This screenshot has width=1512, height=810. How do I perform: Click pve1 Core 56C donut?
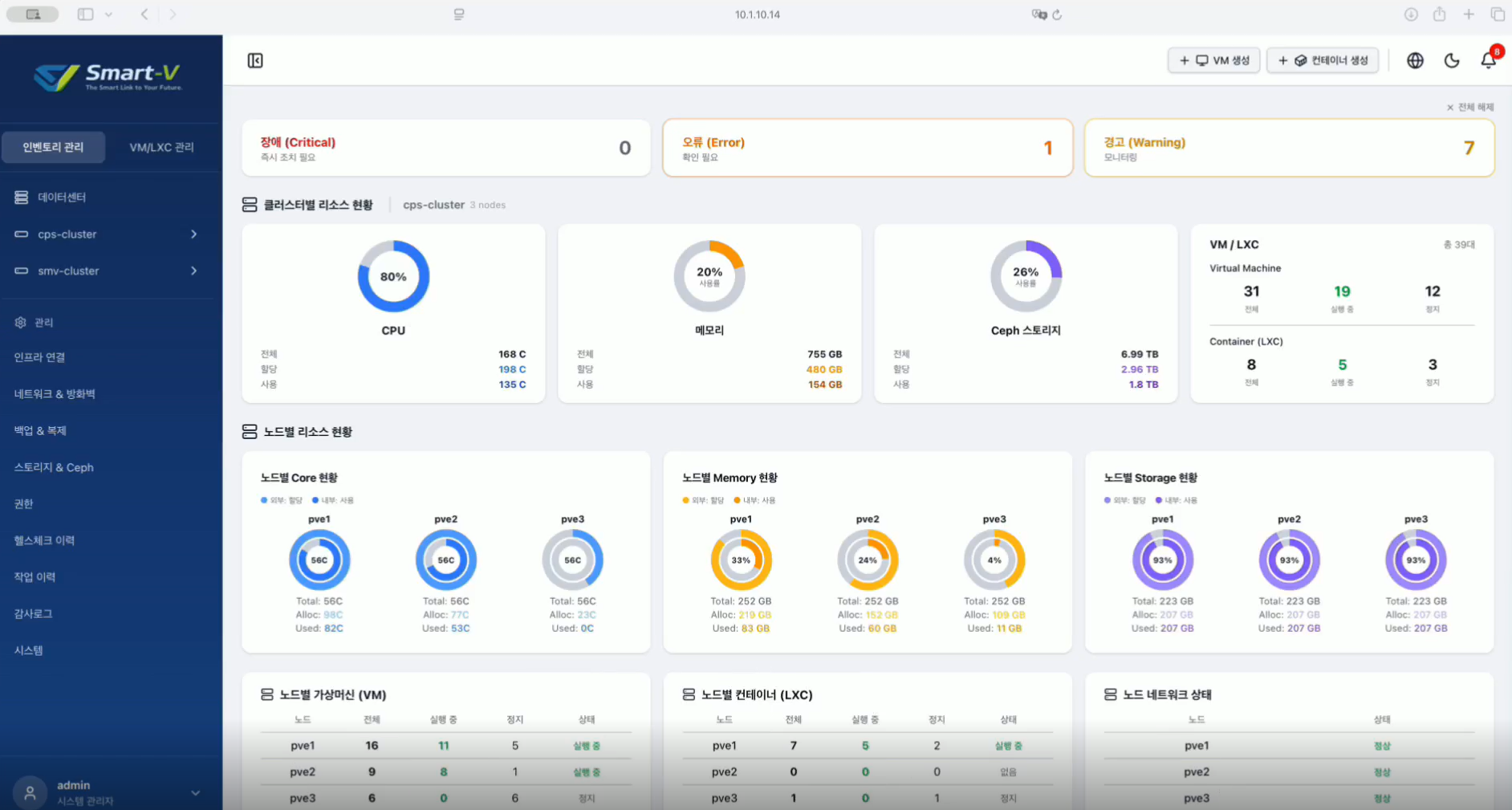point(319,560)
